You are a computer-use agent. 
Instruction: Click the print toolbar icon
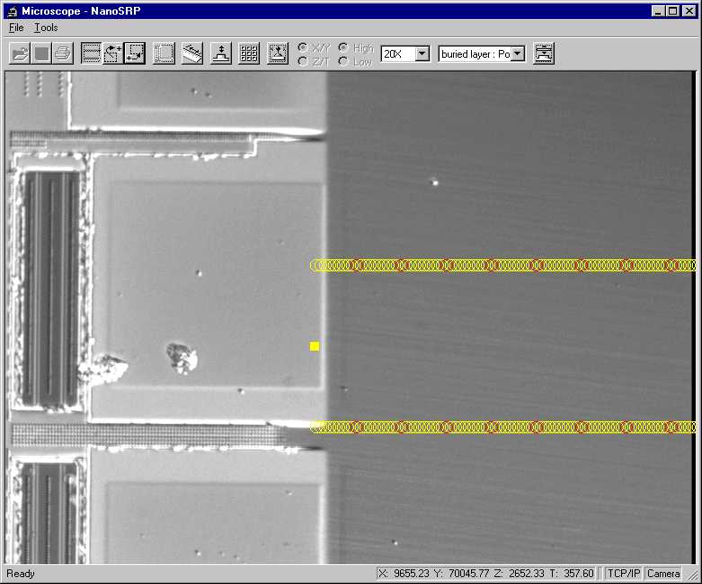(63, 54)
